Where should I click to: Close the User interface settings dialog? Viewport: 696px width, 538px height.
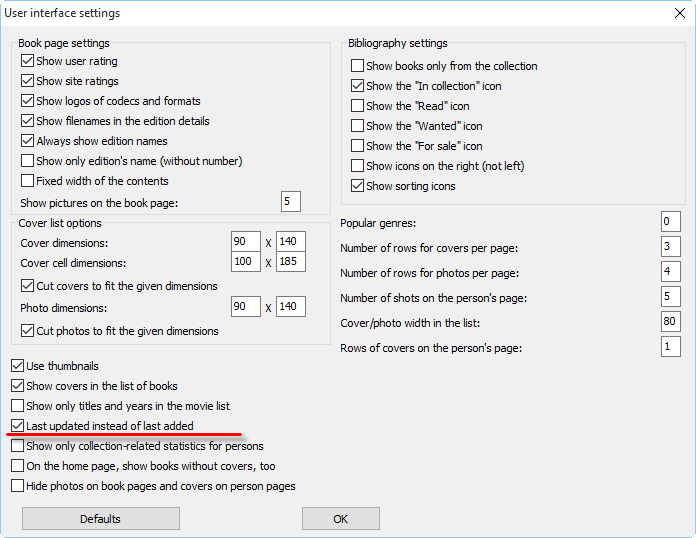click(680, 13)
